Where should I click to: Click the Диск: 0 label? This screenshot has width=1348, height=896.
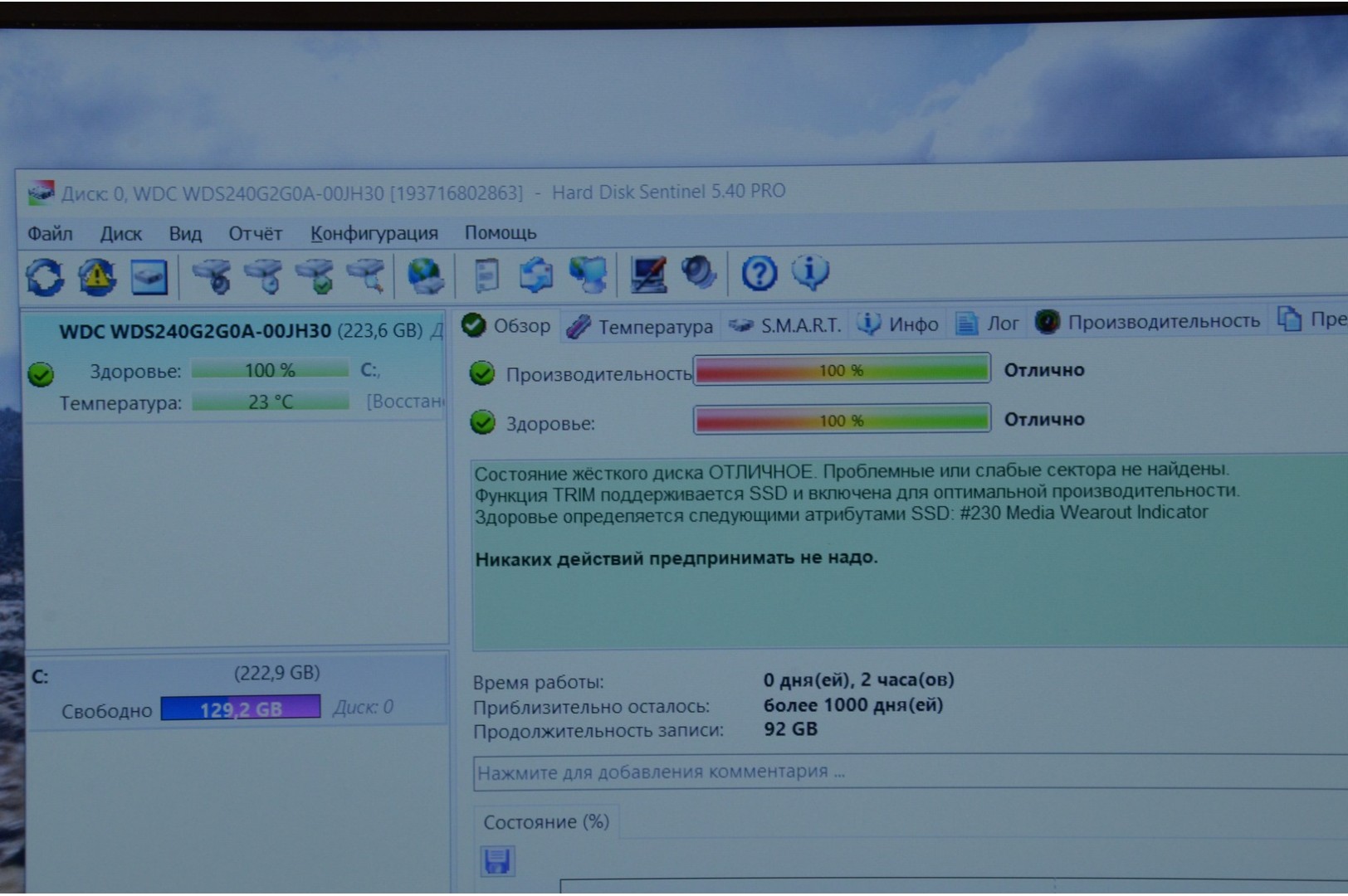[x=363, y=707]
